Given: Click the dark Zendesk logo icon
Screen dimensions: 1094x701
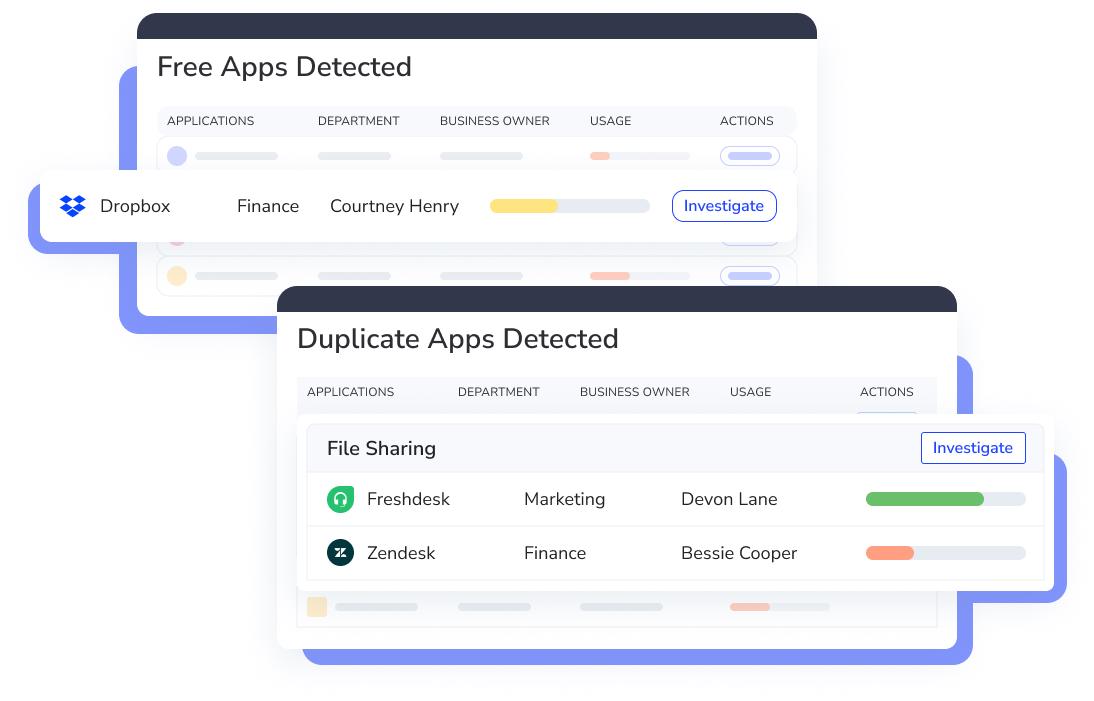Looking at the screenshot, I should click(x=340, y=553).
